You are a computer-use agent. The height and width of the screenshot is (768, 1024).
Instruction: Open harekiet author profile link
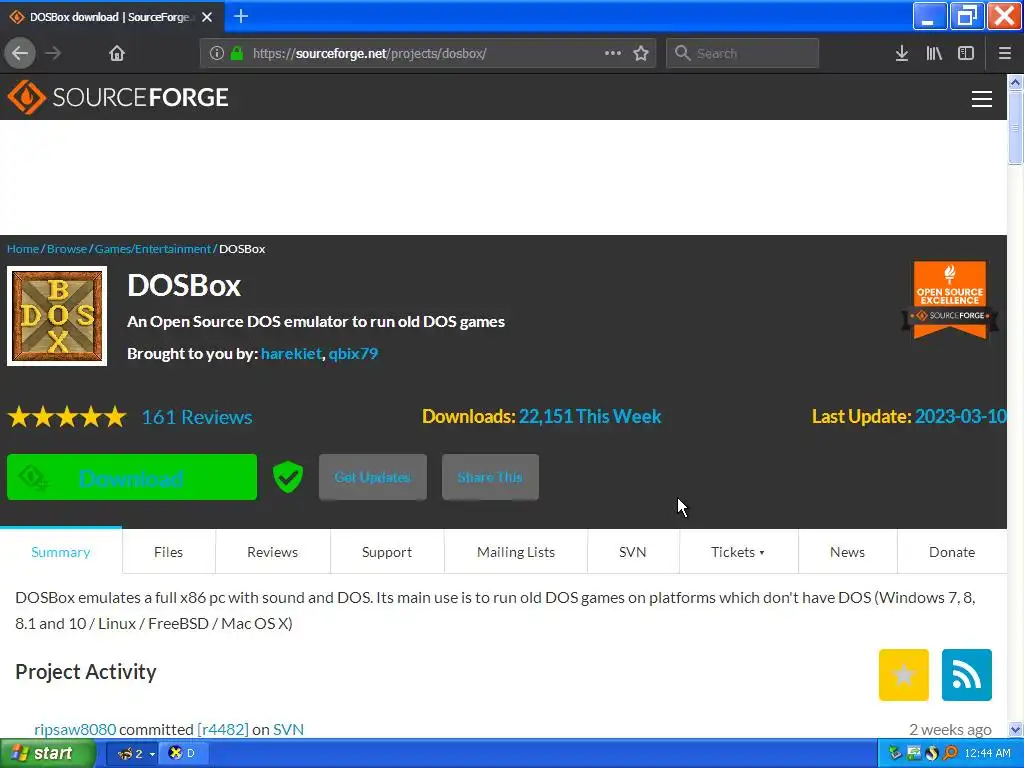pyautogui.click(x=291, y=353)
